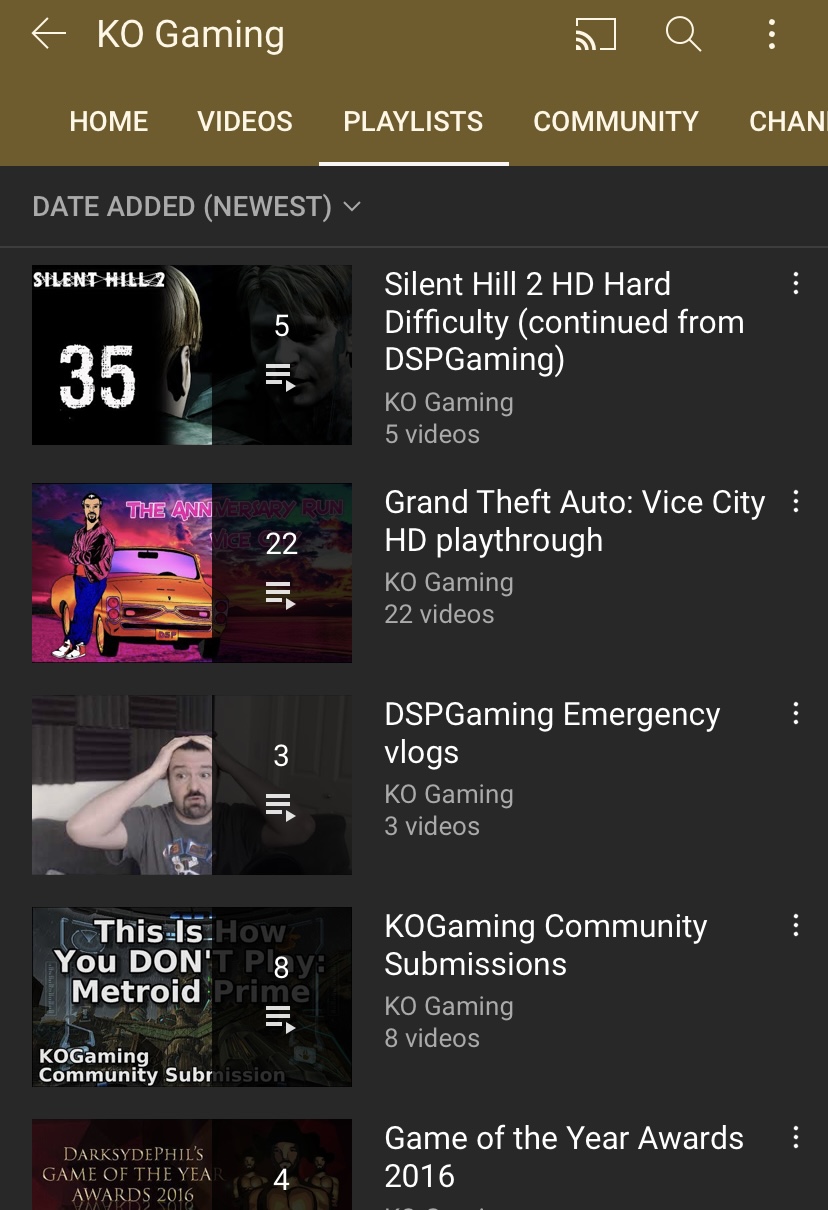
Task: Switch to the Home tab
Action: (x=109, y=122)
